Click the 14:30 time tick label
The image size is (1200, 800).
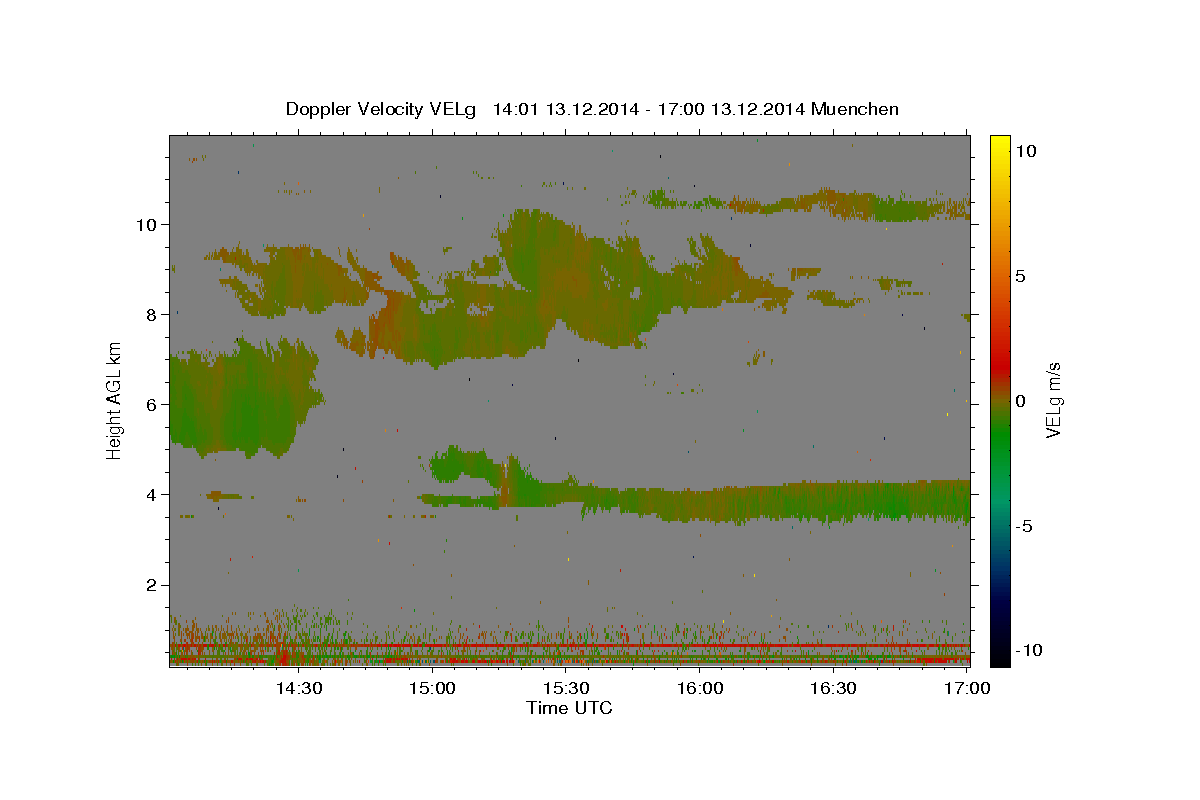298,688
